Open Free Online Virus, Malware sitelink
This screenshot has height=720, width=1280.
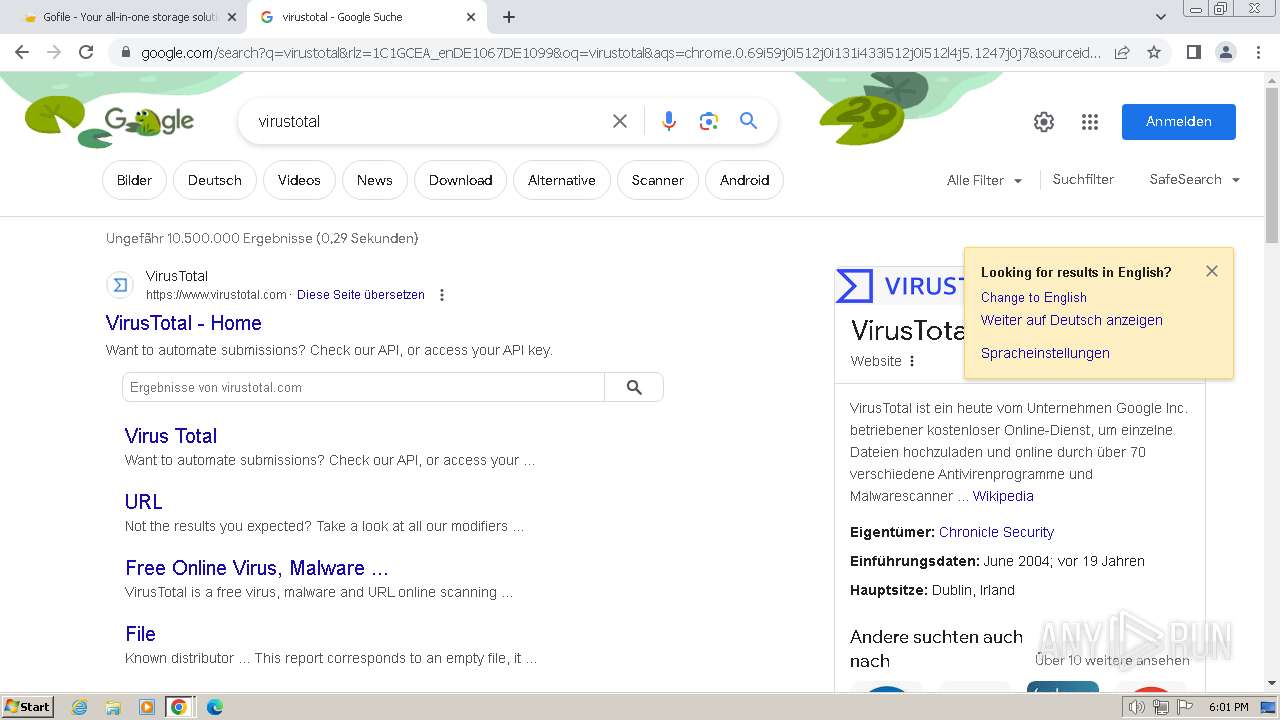click(257, 568)
